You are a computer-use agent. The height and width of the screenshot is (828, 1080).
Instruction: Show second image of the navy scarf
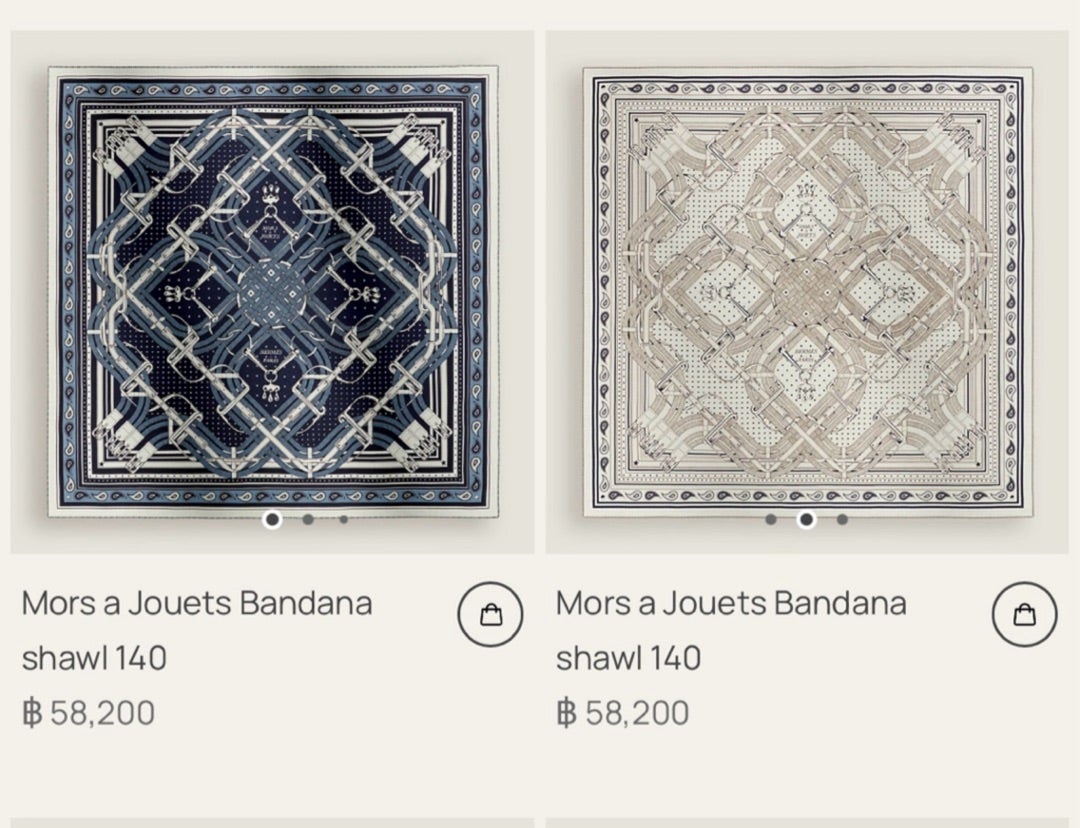point(308,519)
